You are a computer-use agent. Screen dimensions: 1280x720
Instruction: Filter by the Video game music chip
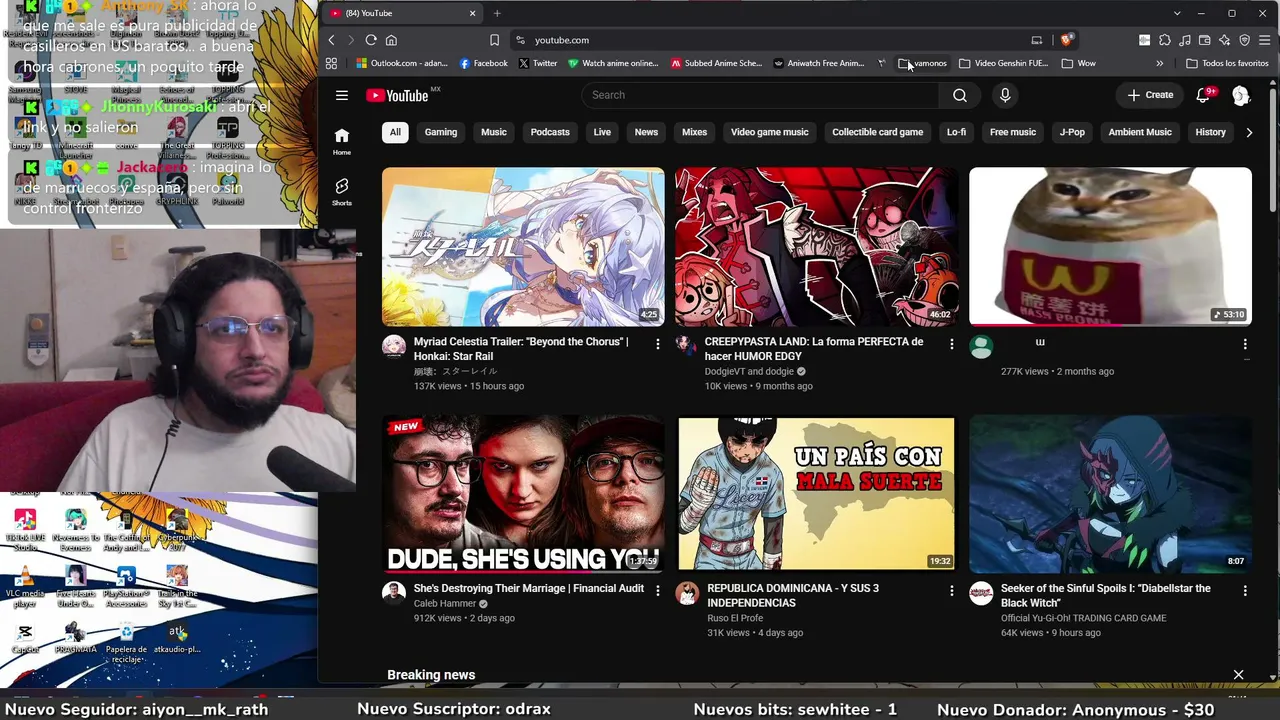769,132
